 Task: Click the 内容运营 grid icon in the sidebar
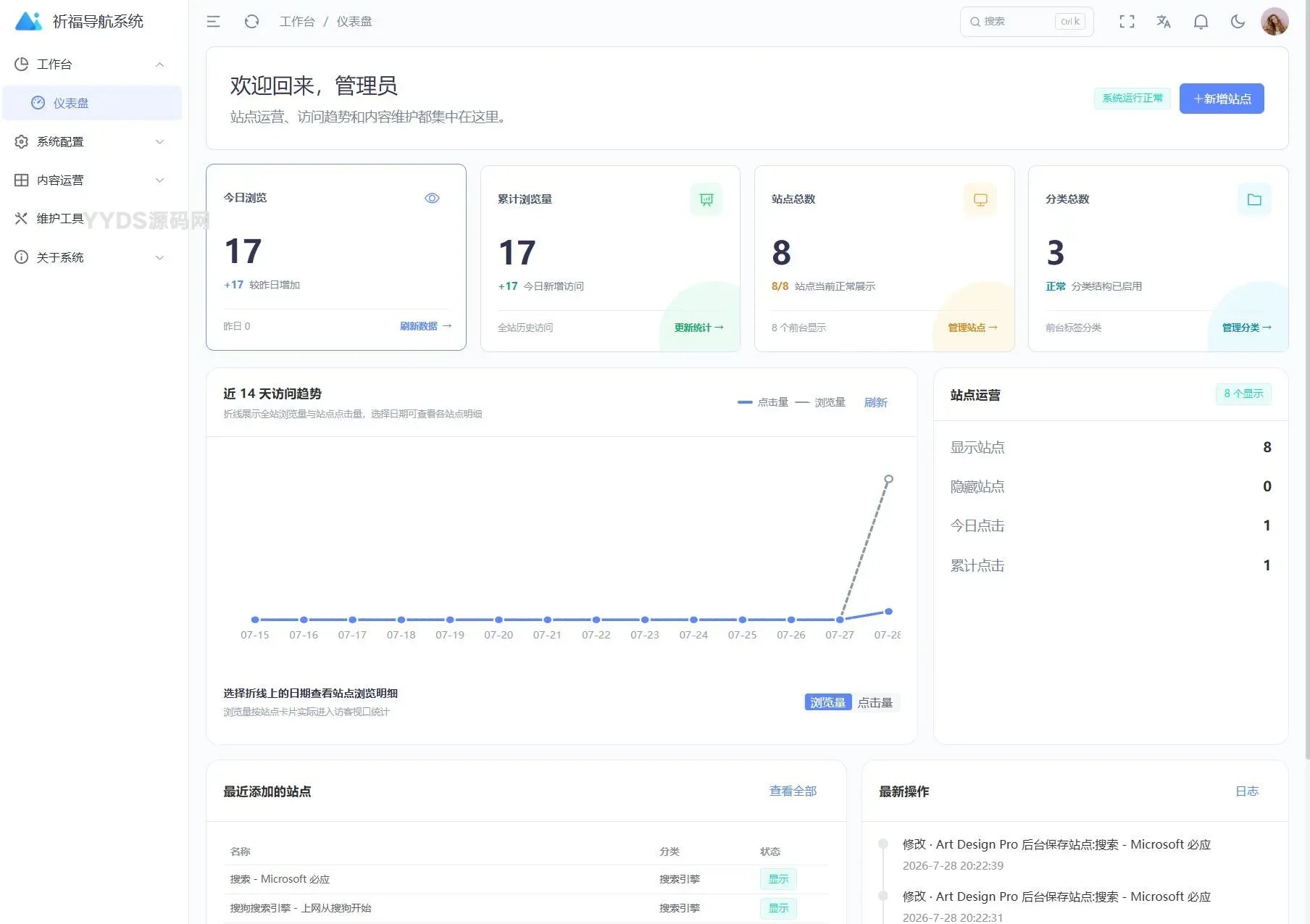[x=22, y=180]
